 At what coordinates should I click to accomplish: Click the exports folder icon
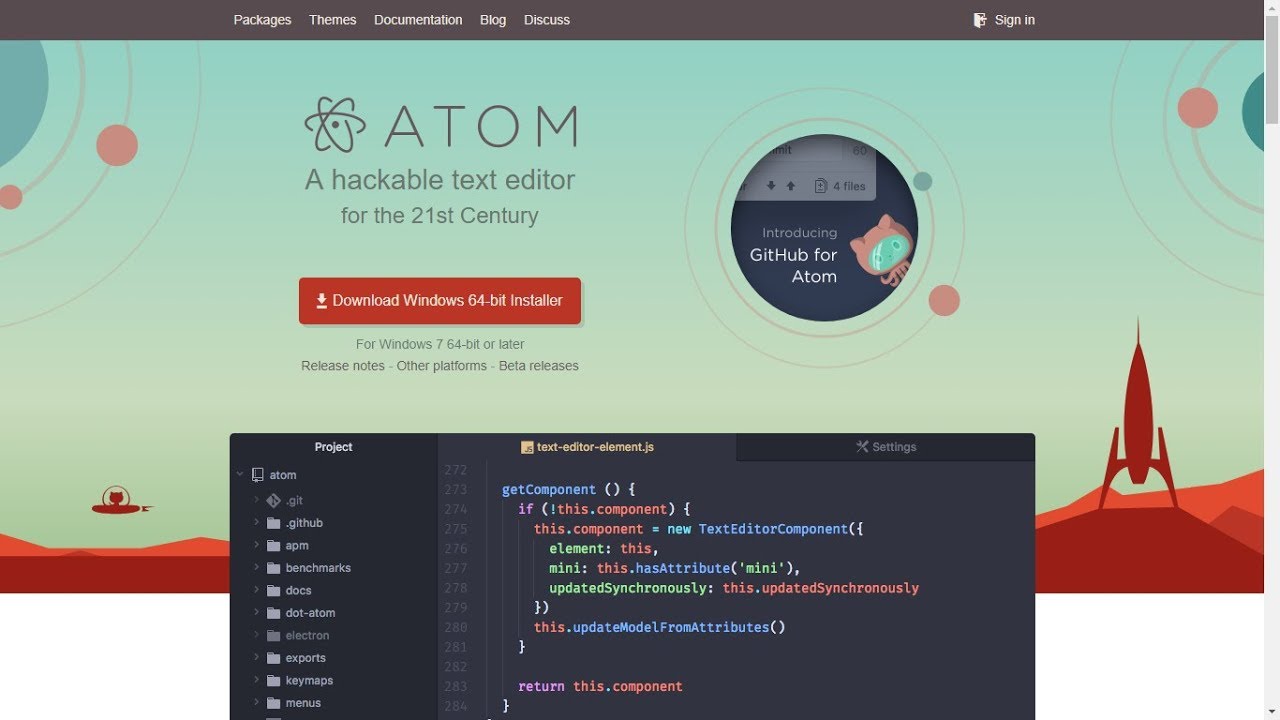273,658
